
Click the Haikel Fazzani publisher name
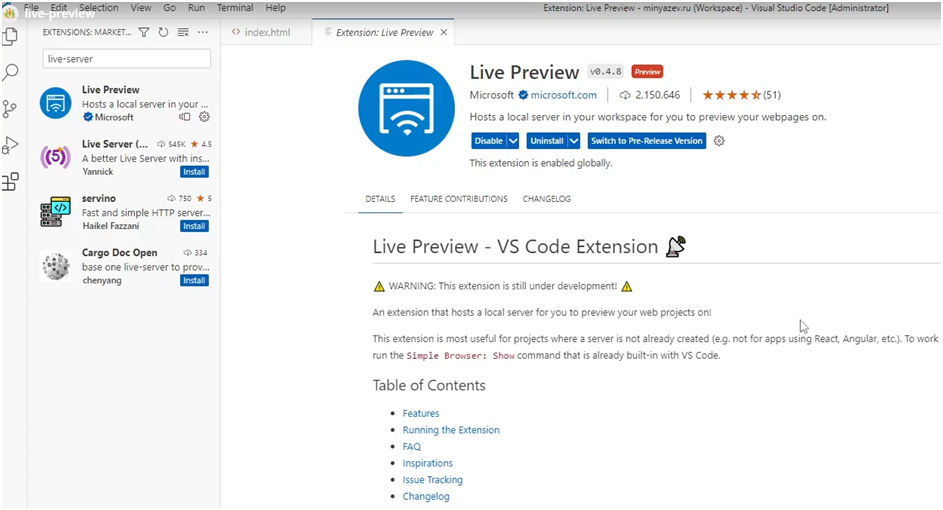111,226
